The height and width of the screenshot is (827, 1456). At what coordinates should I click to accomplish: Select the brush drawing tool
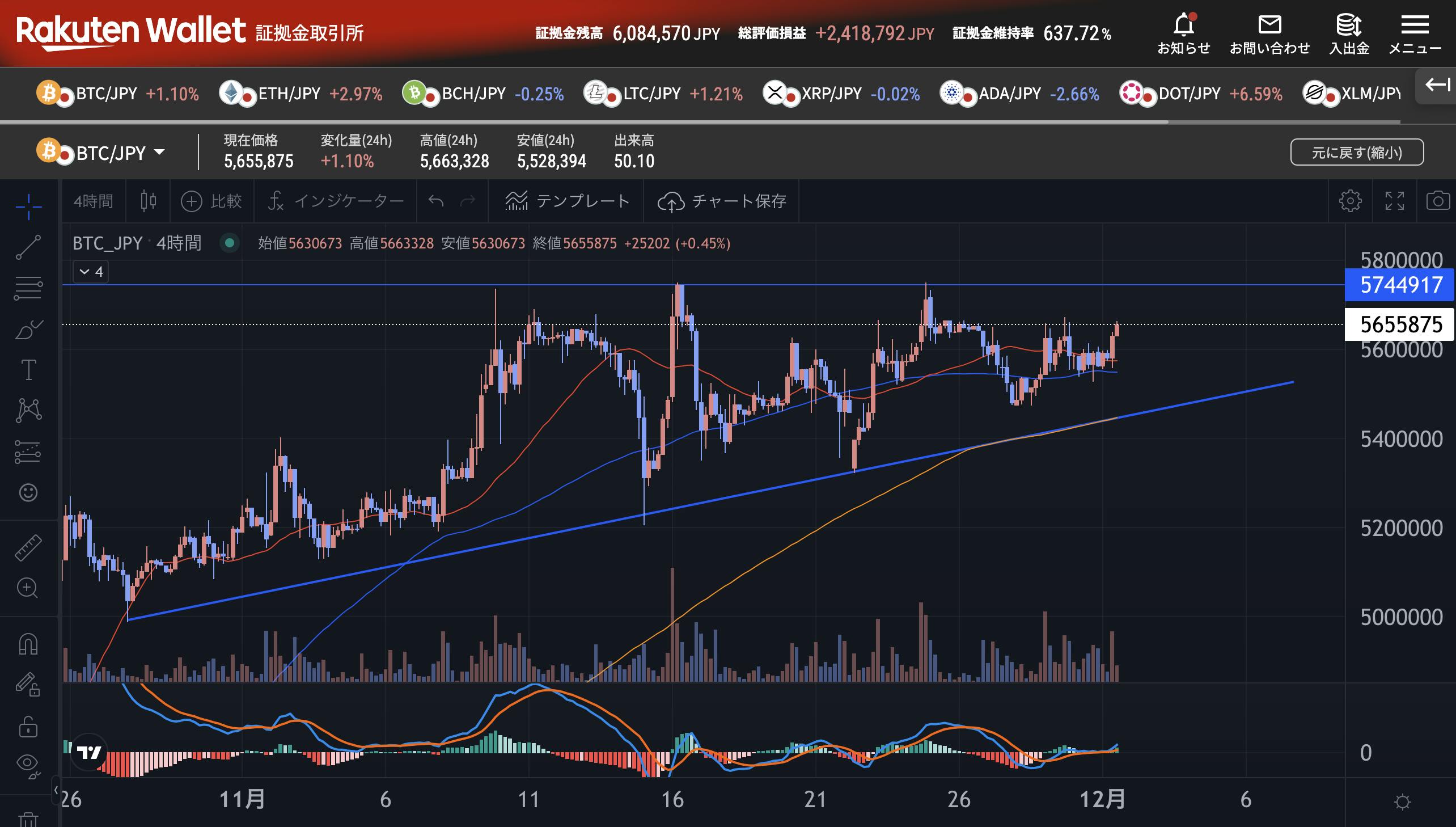28,329
